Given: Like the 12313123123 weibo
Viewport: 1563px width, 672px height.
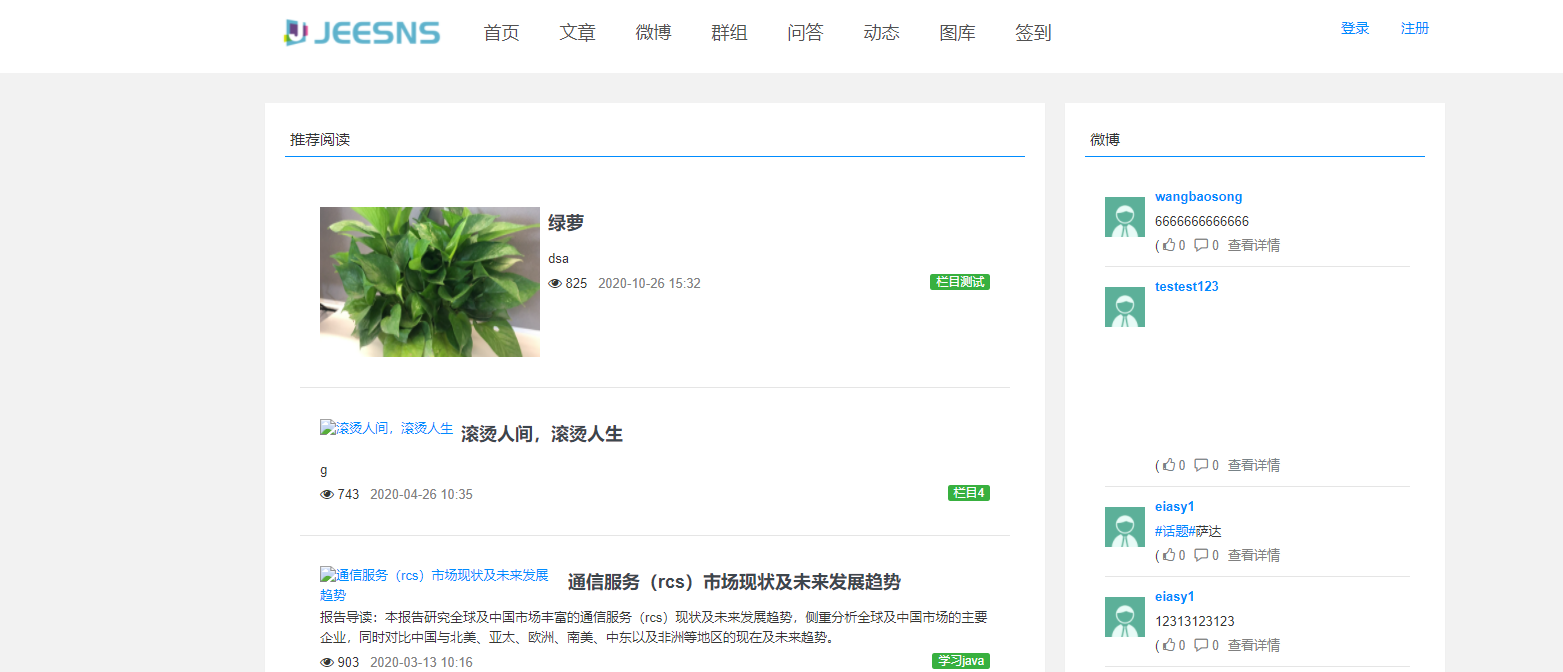Looking at the screenshot, I should pyautogui.click(x=1168, y=645).
